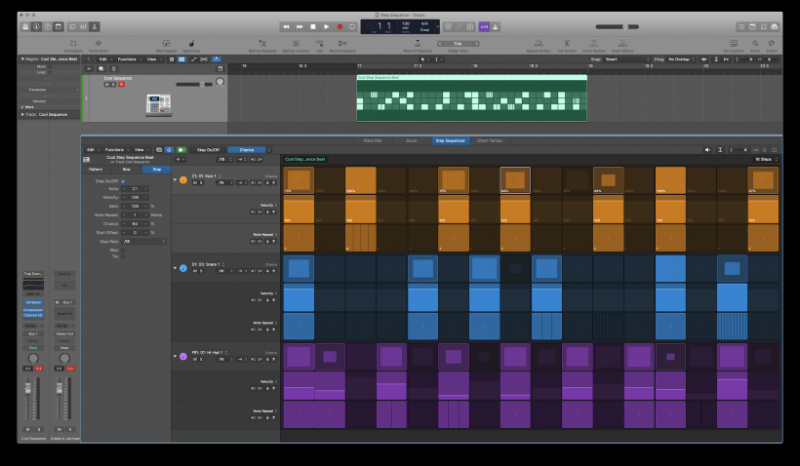The width and height of the screenshot is (800, 466).
Task: Click the Join toolbar icon
Action: (319, 45)
